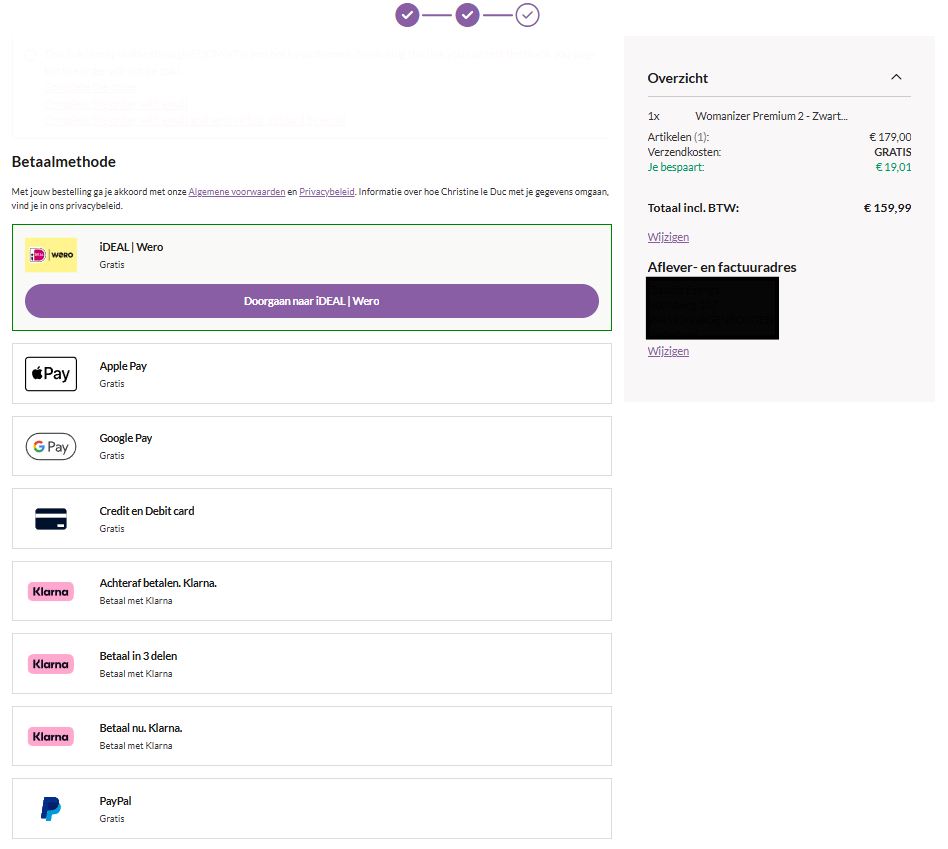Click Wijzigen under the order total
This screenshot has height=849, width=948.
[668, 237]
